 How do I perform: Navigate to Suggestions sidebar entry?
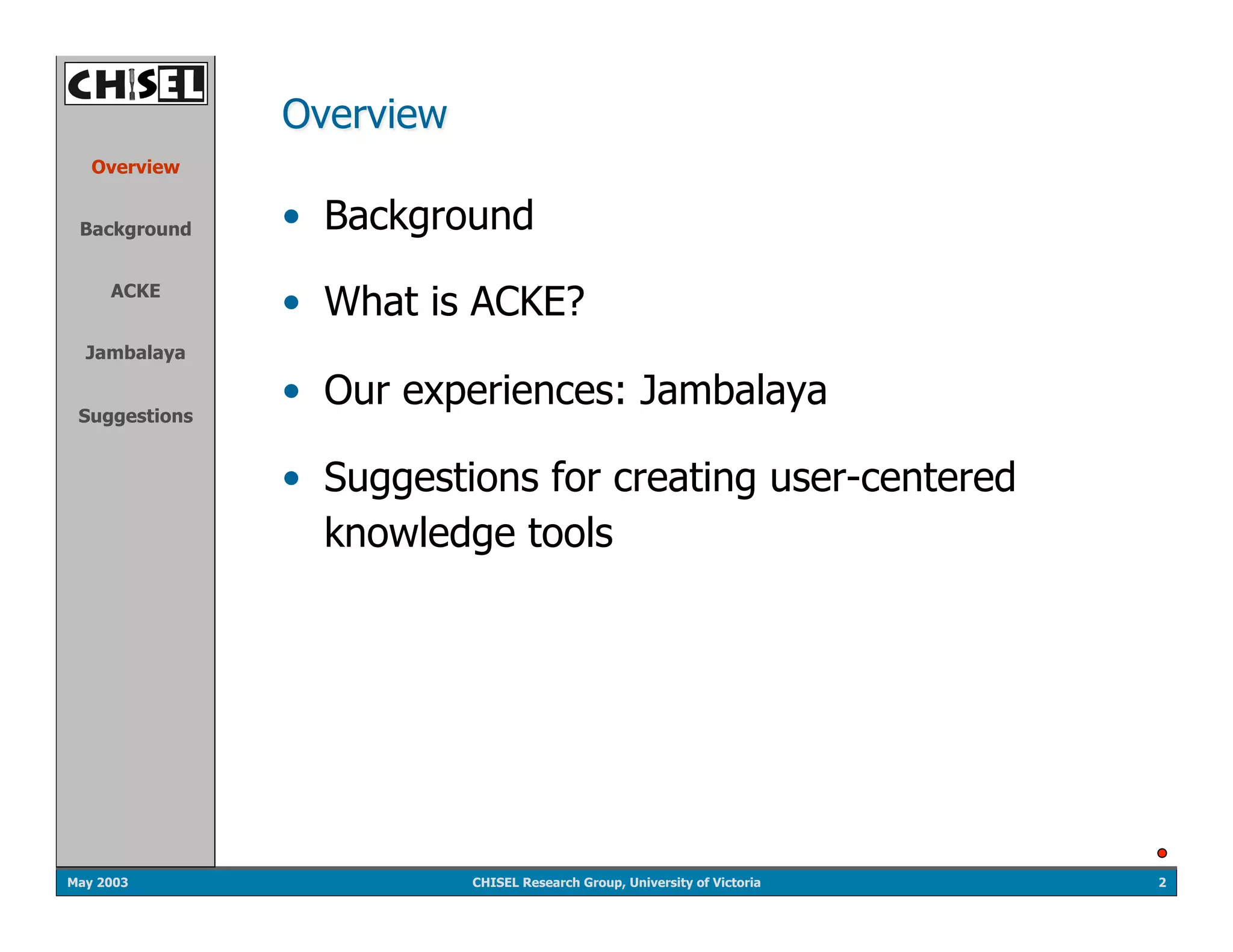pyautogui.click(x=135, y=416)
